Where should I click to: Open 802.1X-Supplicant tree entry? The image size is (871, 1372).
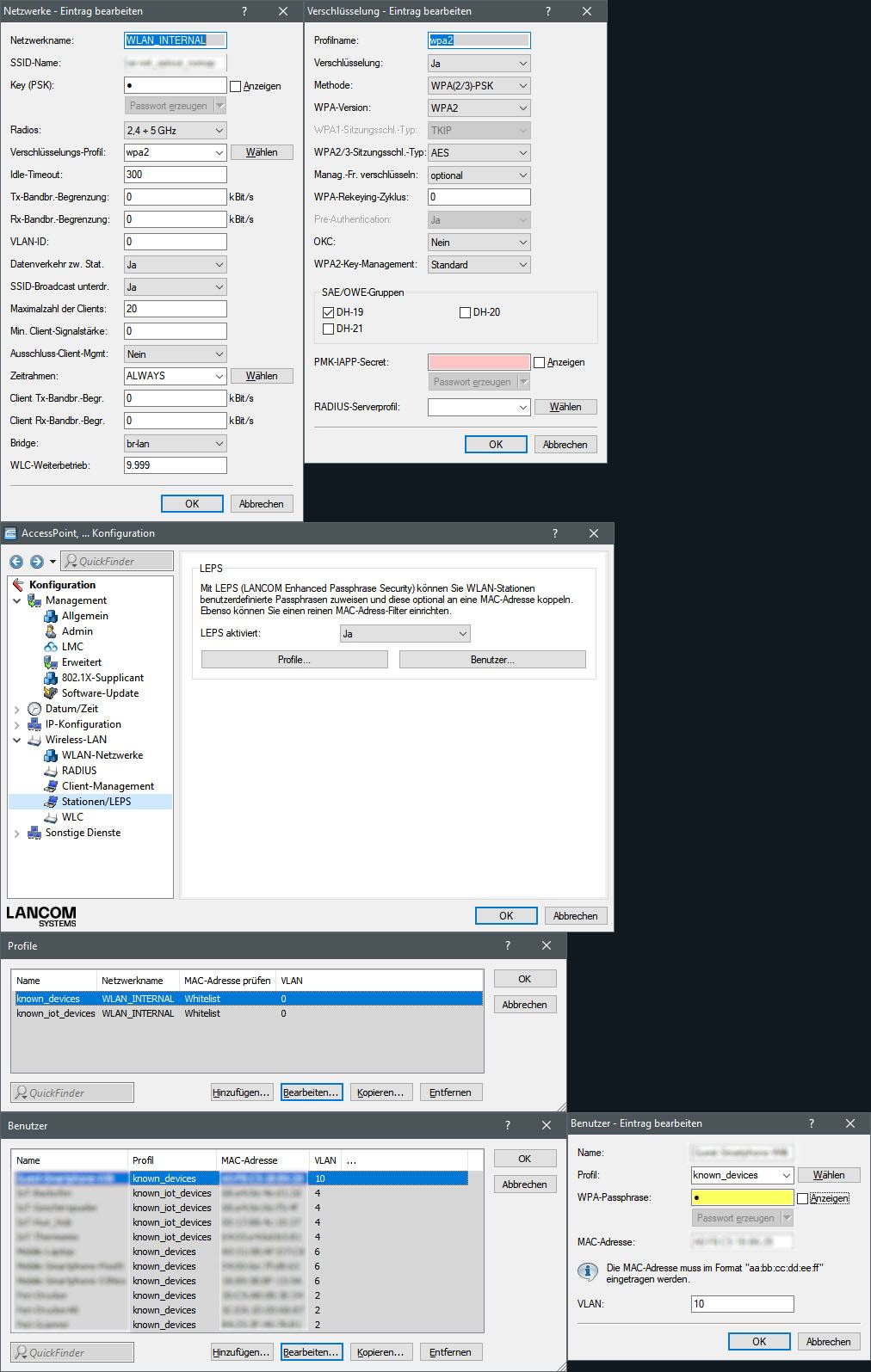tap(102, 678)
